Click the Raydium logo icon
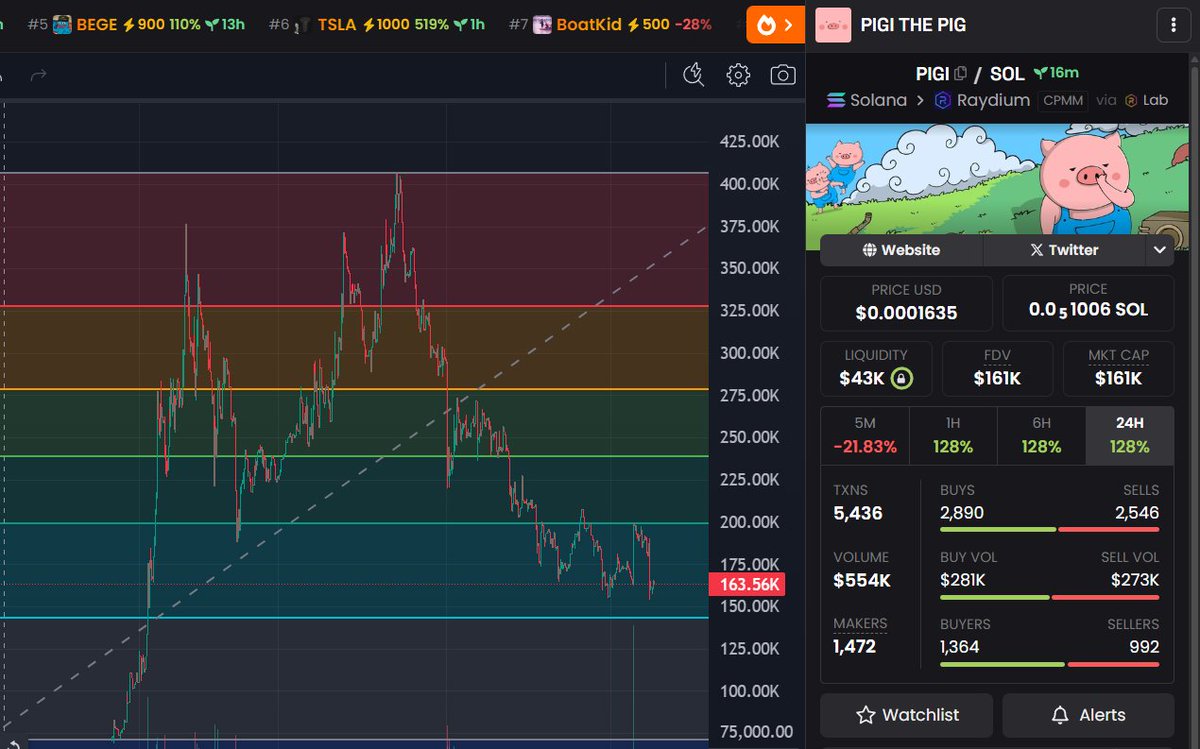This screenshot has width=1200, height=749. pyautogui.click(x=942, y=100)
